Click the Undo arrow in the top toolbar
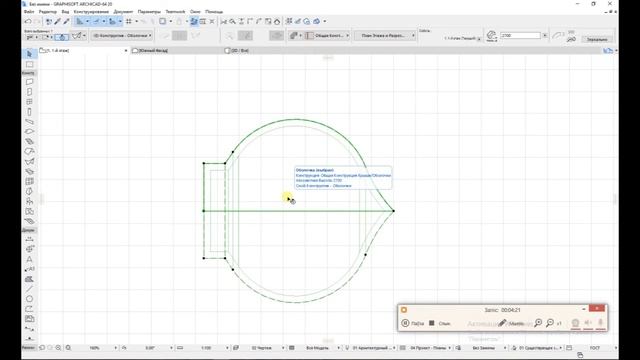The width and height of the screenshot is (640, 360). pyautogui.click(x=28, y=21)
